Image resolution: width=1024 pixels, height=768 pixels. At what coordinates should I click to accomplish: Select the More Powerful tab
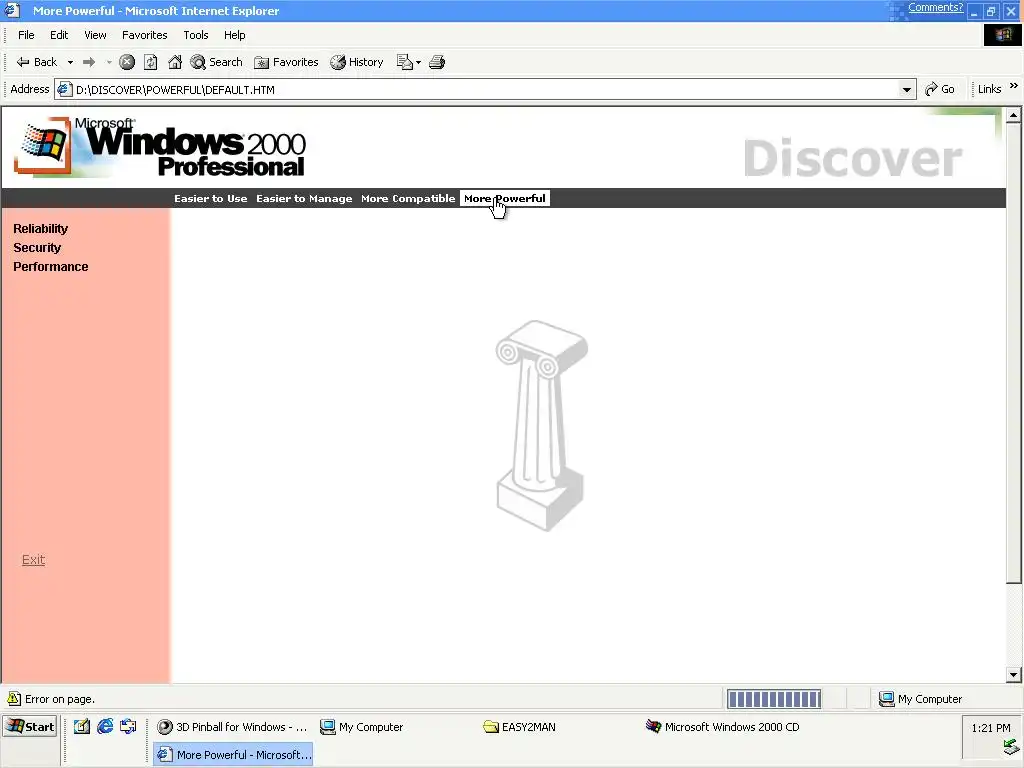505,199
